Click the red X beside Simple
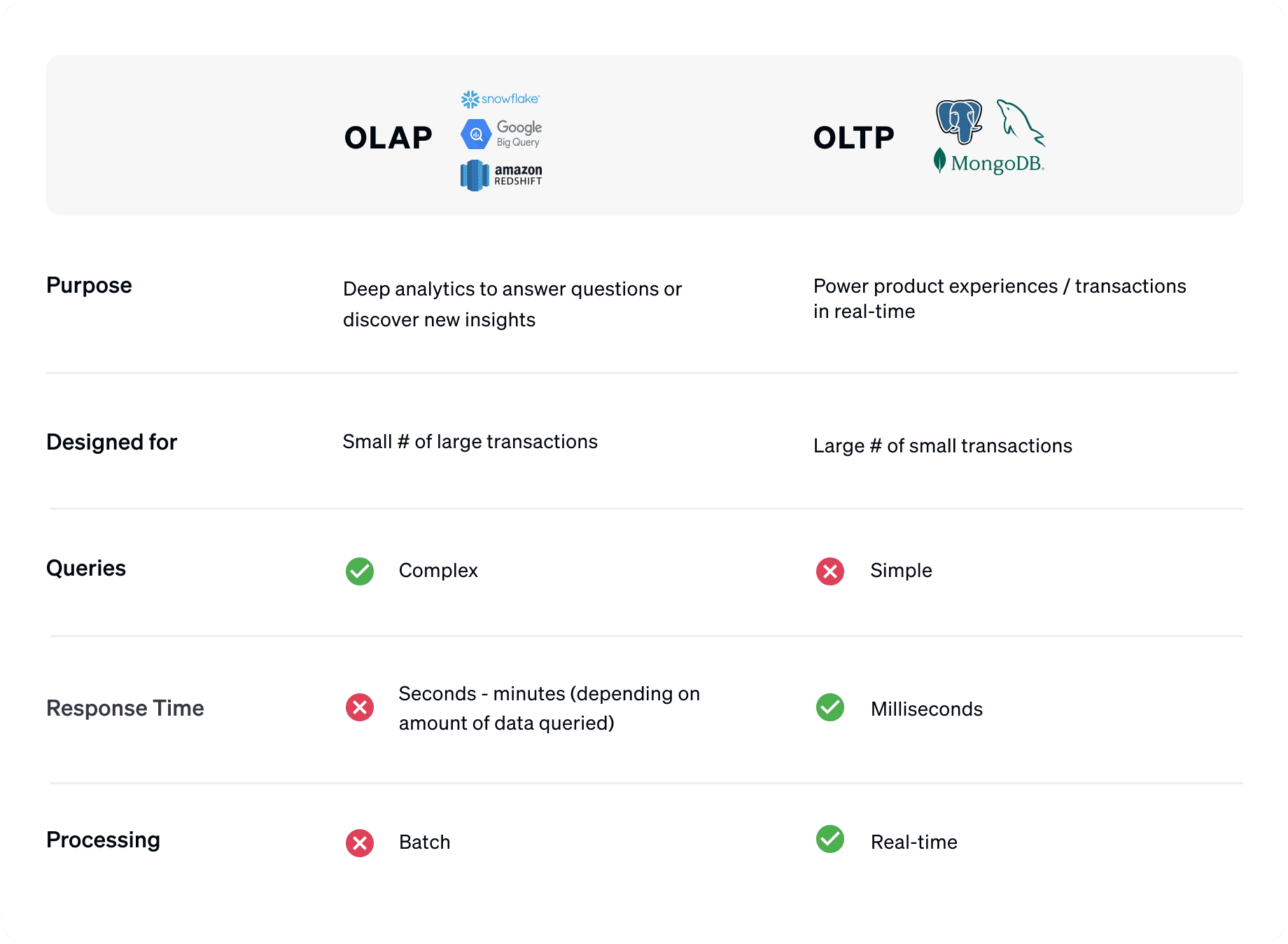 830,571
